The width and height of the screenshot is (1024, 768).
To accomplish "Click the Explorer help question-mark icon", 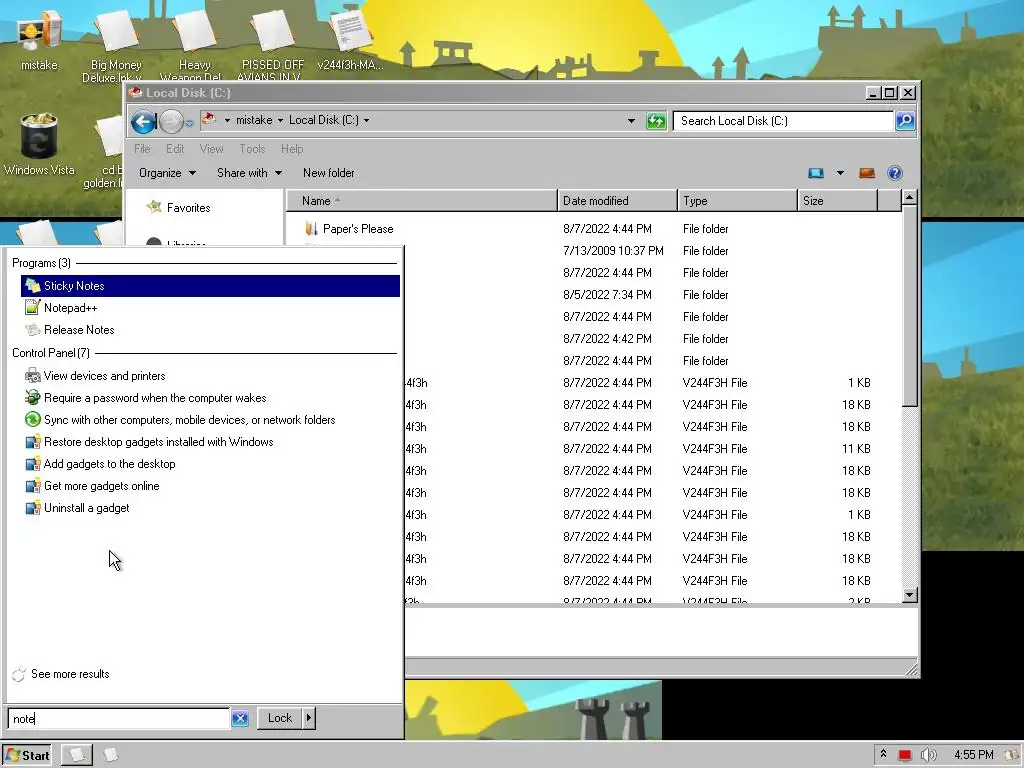I will pyautogui.click(x=895, y=173).
